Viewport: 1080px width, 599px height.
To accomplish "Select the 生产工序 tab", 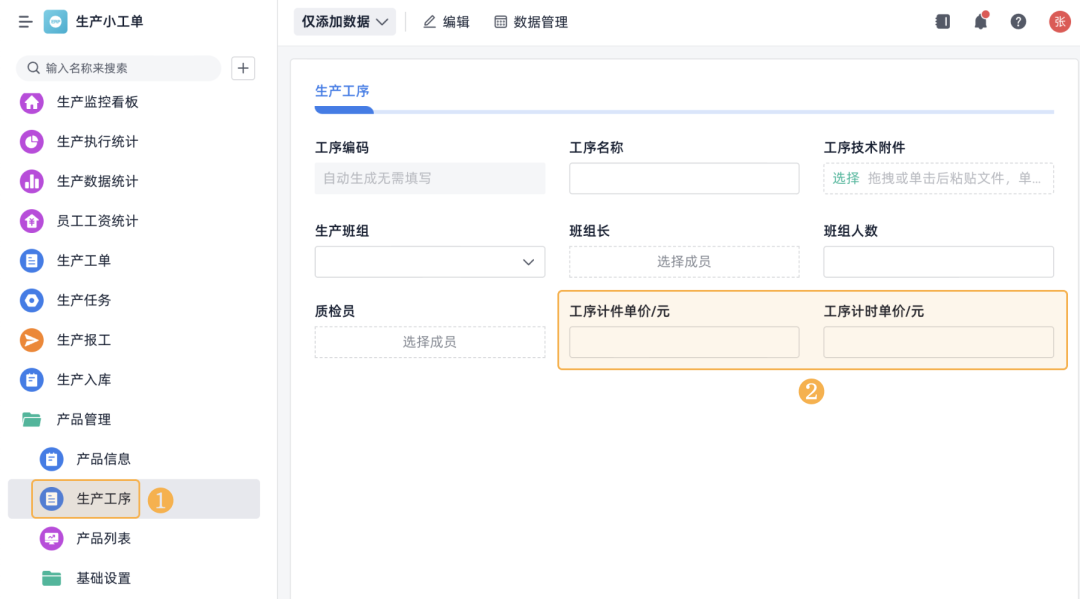I will pyautogui.click(x=342, y=91).
